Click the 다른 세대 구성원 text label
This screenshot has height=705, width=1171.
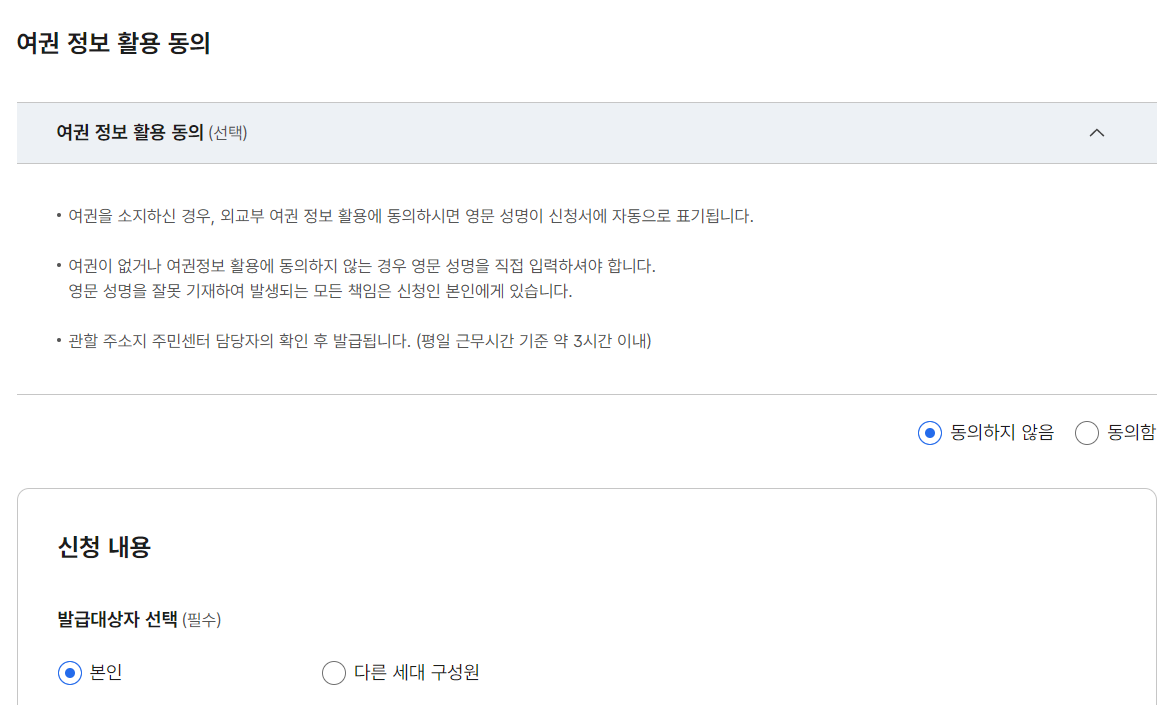pos(417,673)
